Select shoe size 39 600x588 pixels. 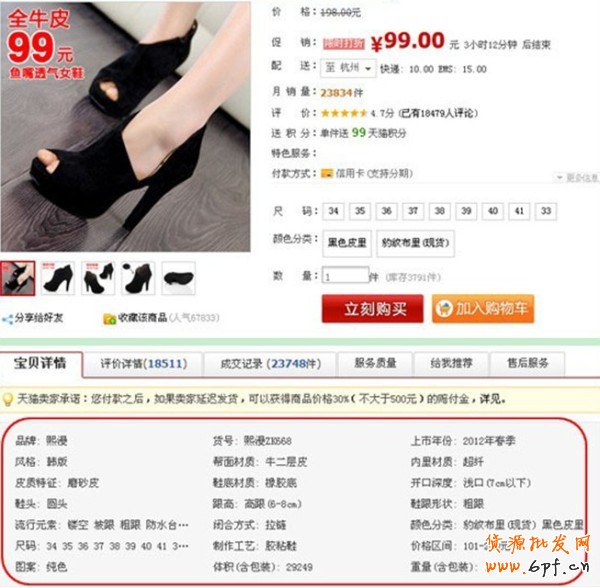pos(466,211)
